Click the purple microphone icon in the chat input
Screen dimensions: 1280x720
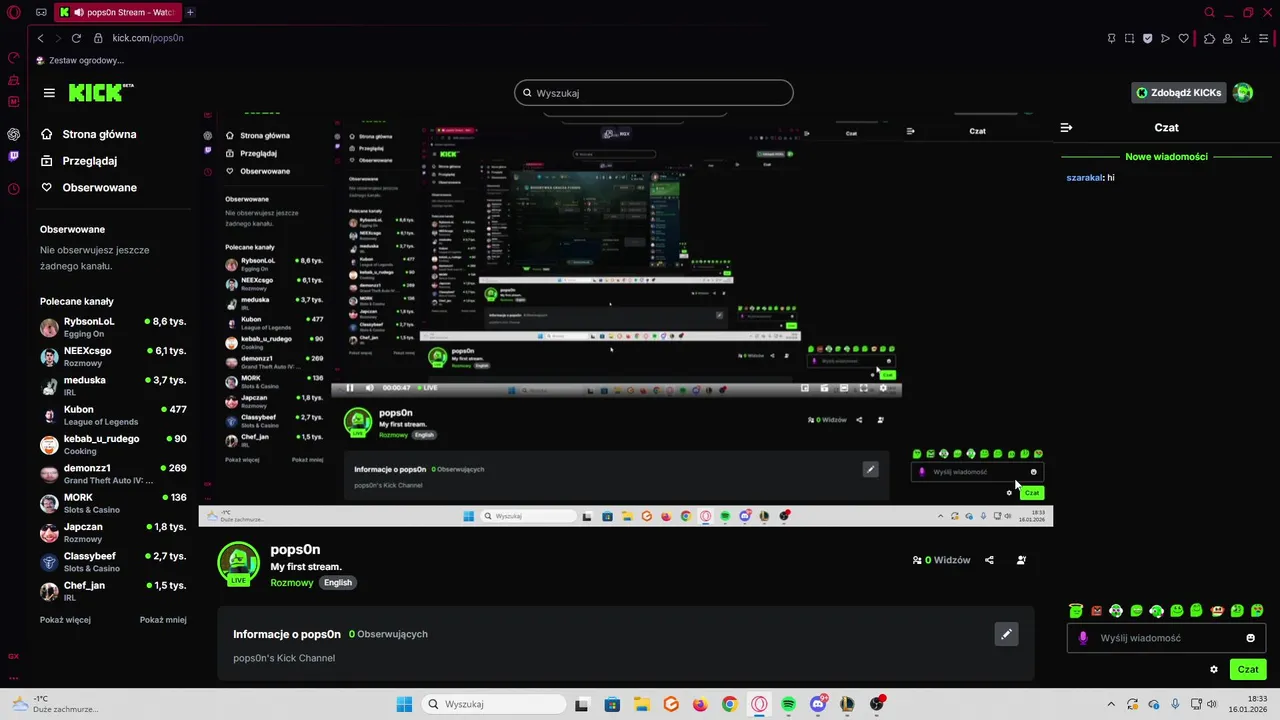[x=1083, y=638]
